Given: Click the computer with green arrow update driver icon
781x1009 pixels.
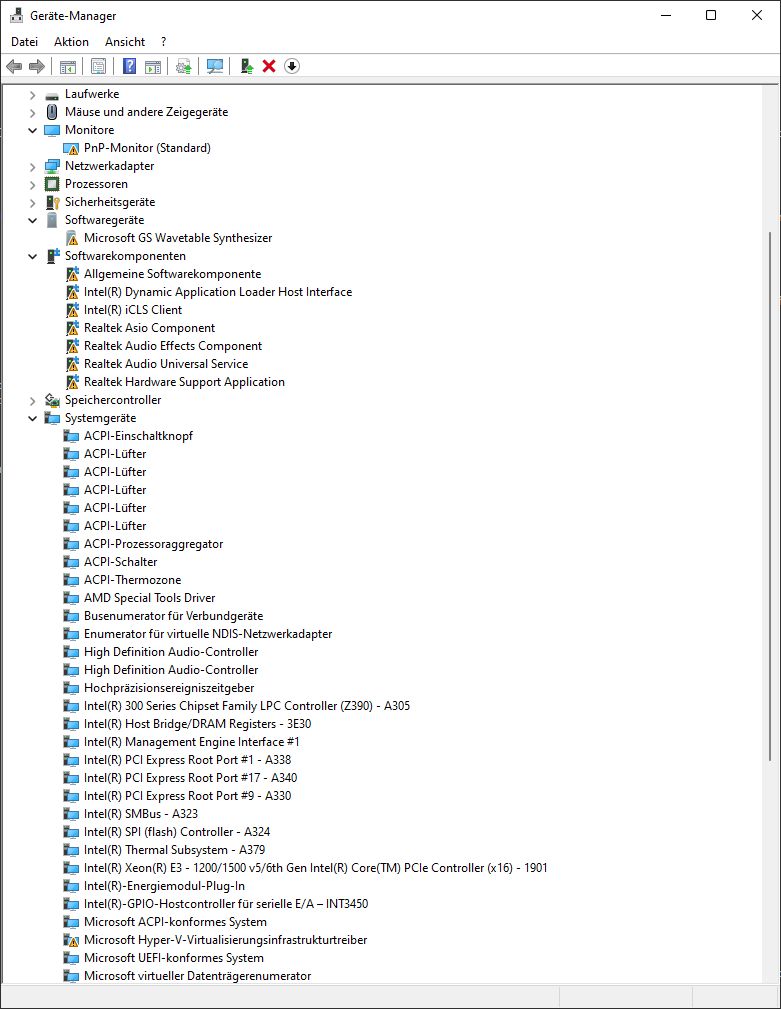Looking at the screenshot, I should coord(246,66).
